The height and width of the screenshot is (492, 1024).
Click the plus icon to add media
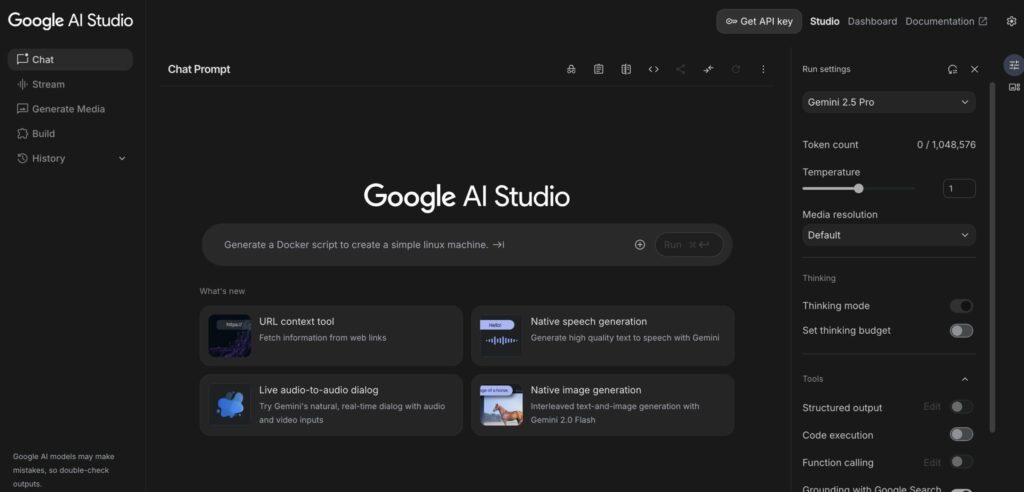tap(639, 245)
